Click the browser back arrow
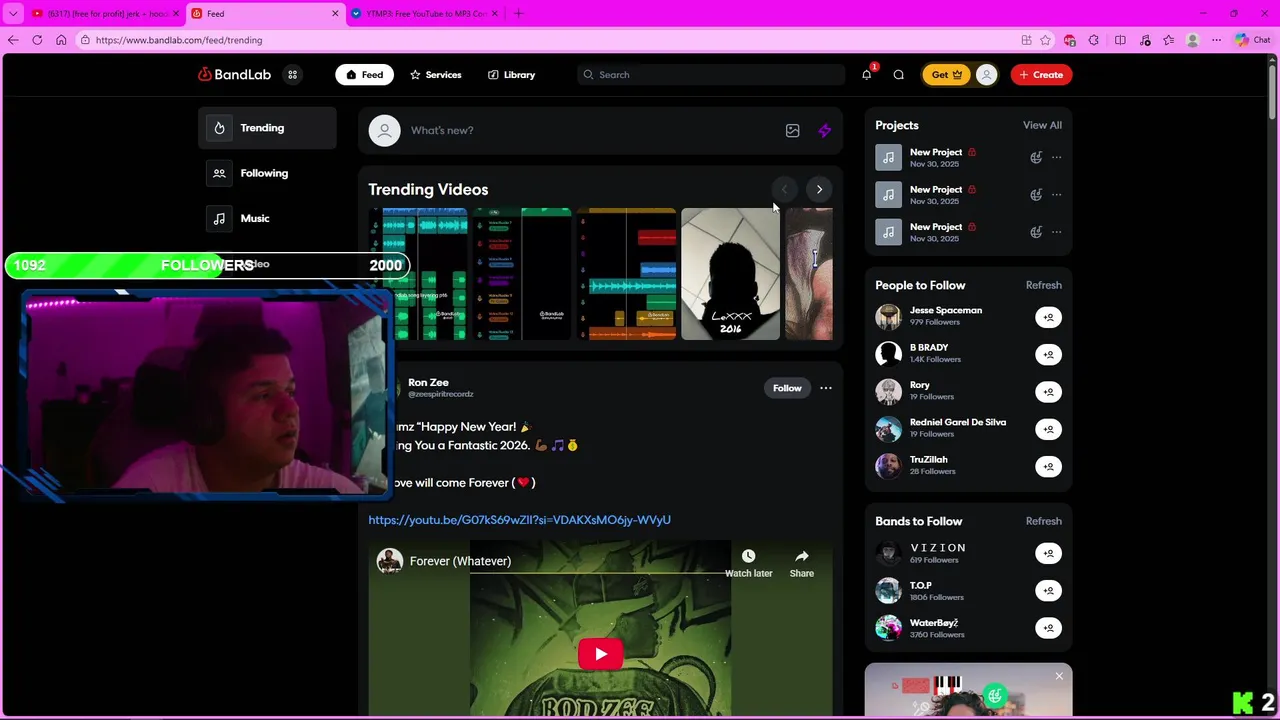 pos(13,40)
